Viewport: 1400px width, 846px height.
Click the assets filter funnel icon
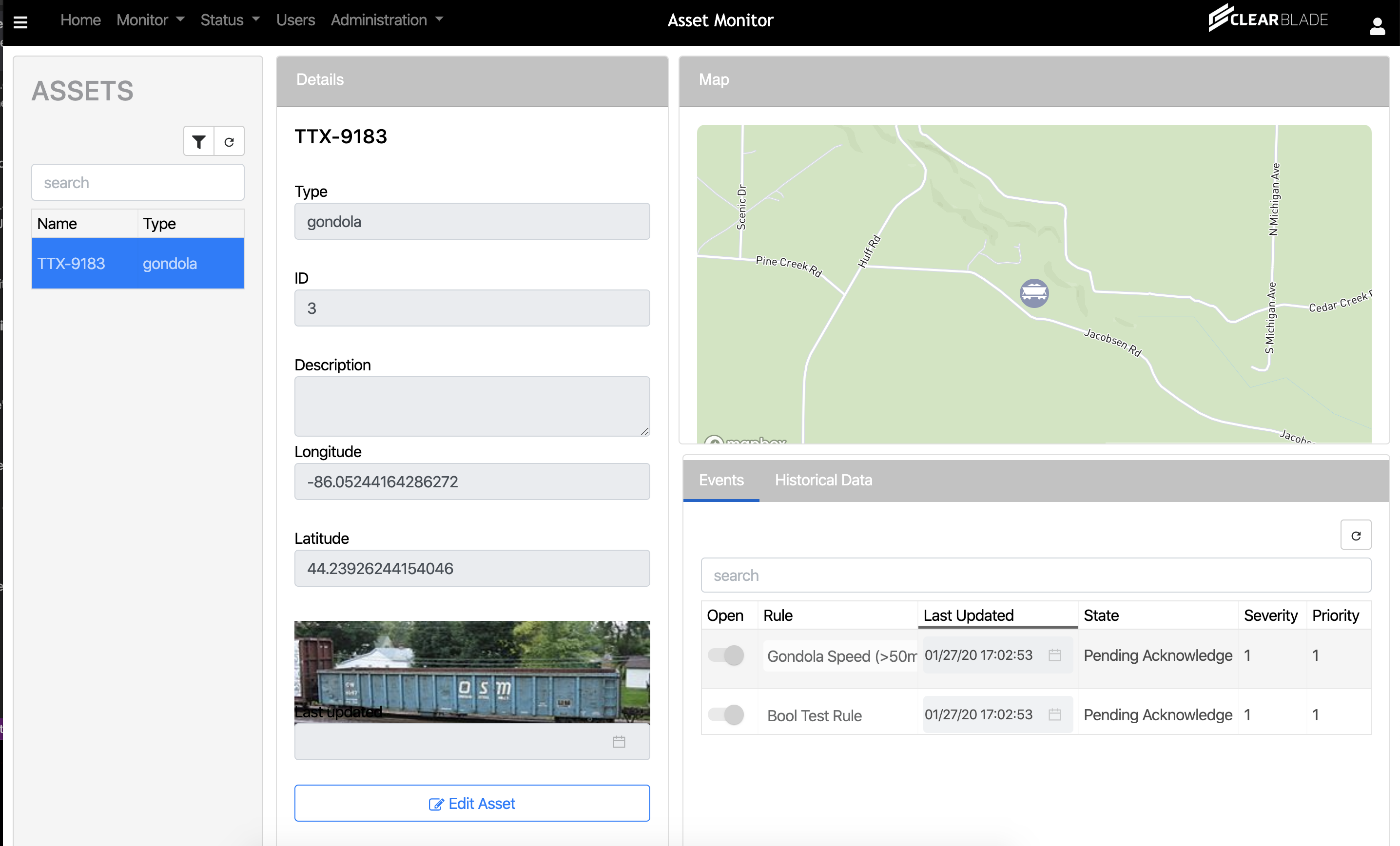tap(198, 141)
